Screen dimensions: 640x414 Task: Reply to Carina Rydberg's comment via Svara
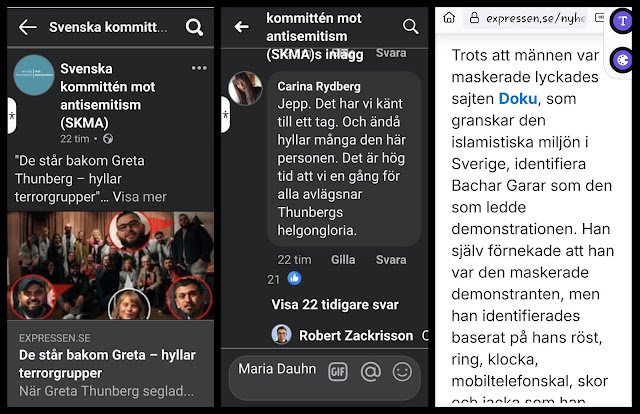(391, 260)
